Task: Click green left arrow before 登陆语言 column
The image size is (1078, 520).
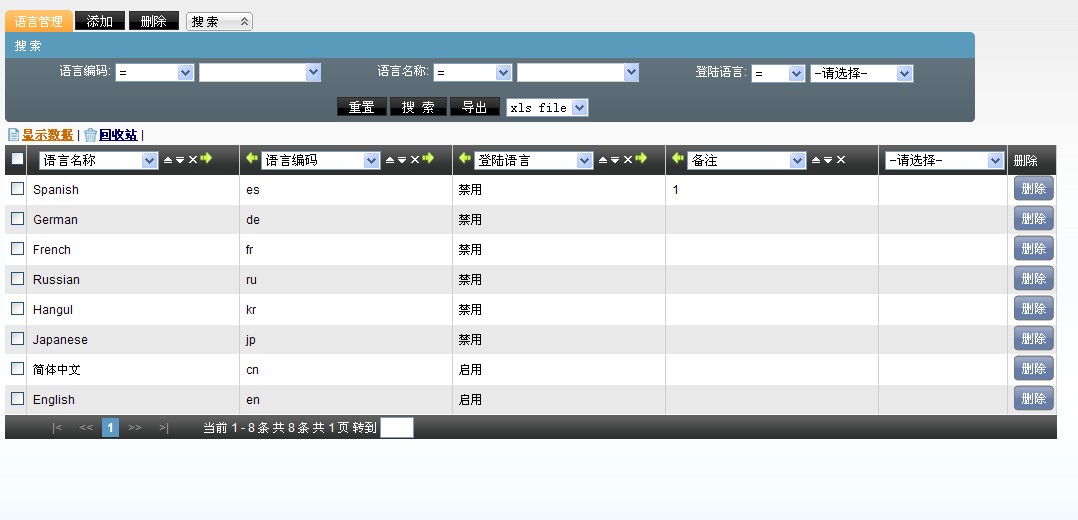Action: click(x=464, y=159)
